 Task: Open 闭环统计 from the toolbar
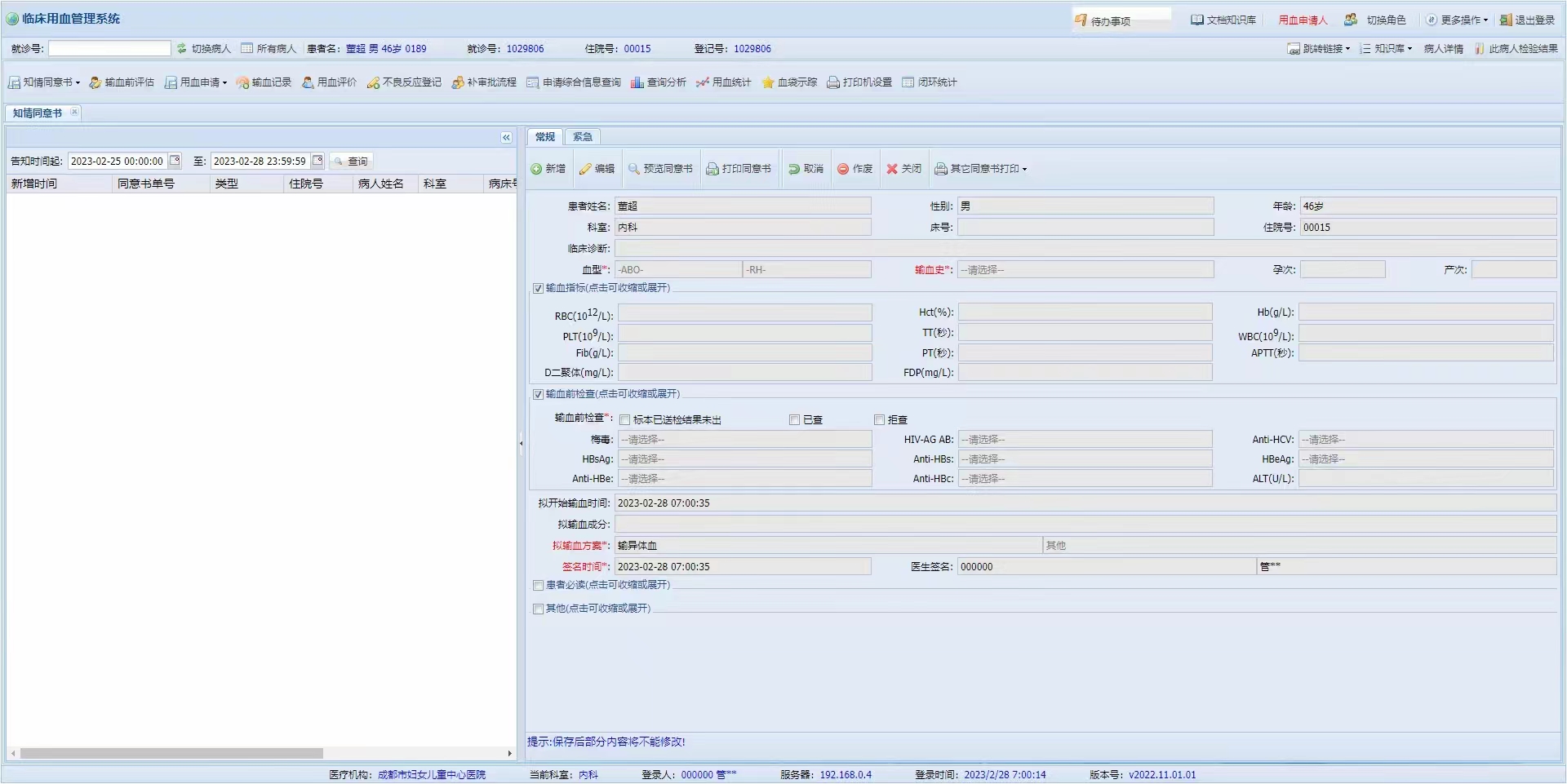click(930, 82)
